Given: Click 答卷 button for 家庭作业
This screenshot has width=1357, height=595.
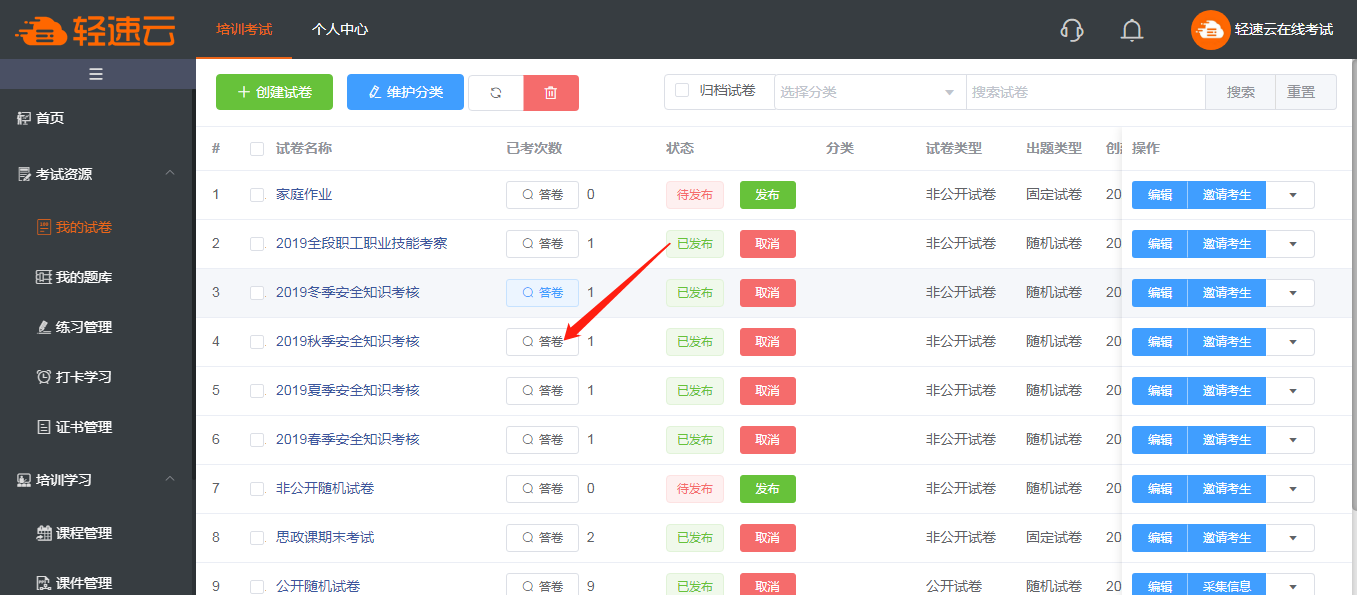Looking at the screenshot, I should point(542,195).
